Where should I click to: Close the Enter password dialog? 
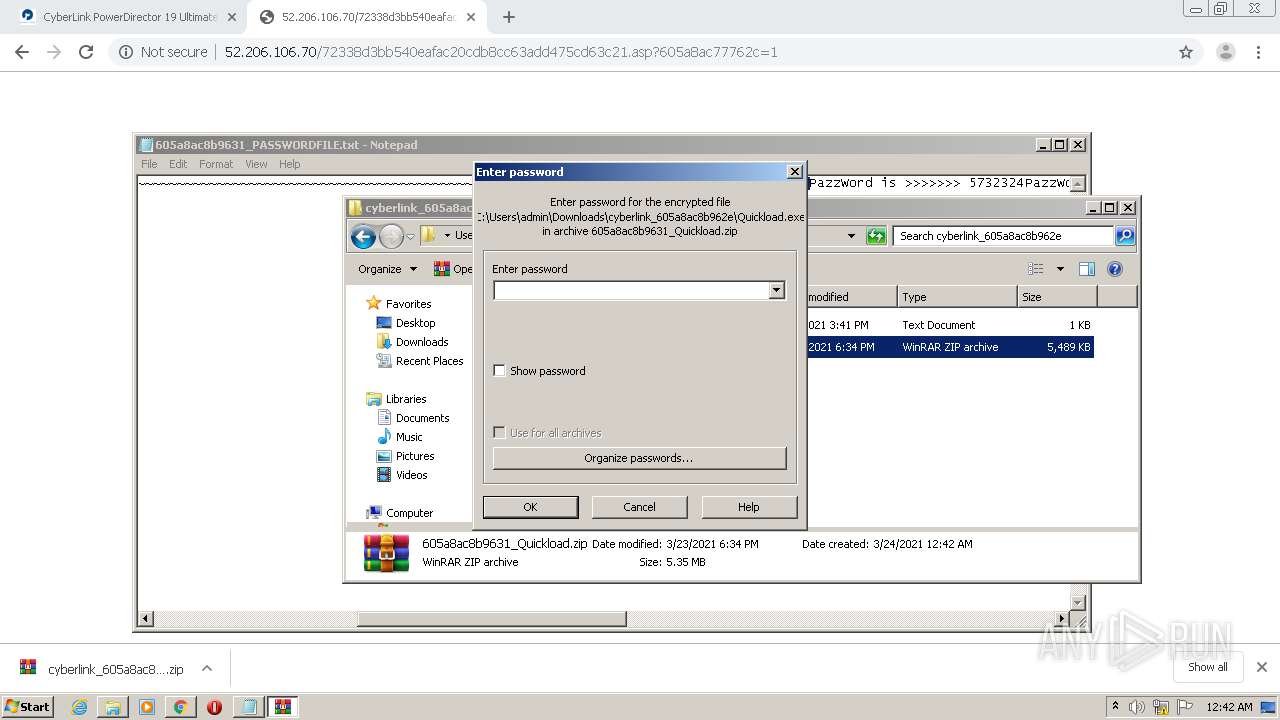point(795,172)
